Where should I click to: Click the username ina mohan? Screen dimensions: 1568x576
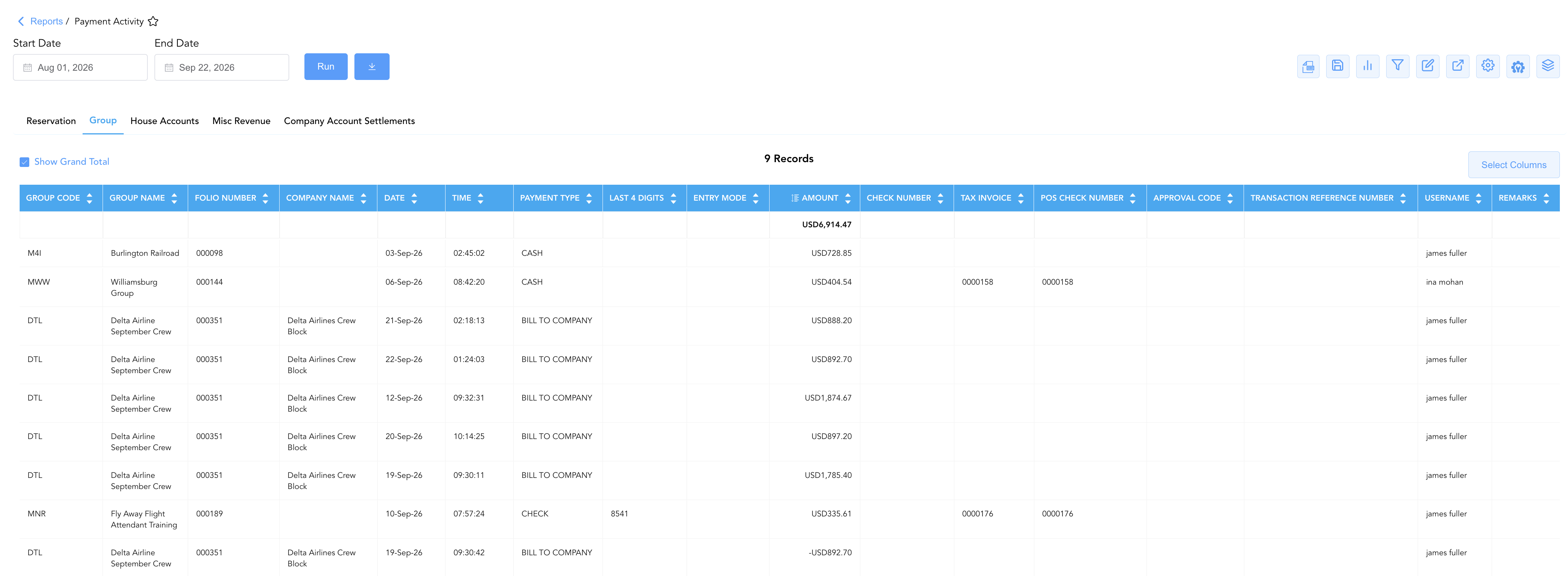(x=1444, y=282)
